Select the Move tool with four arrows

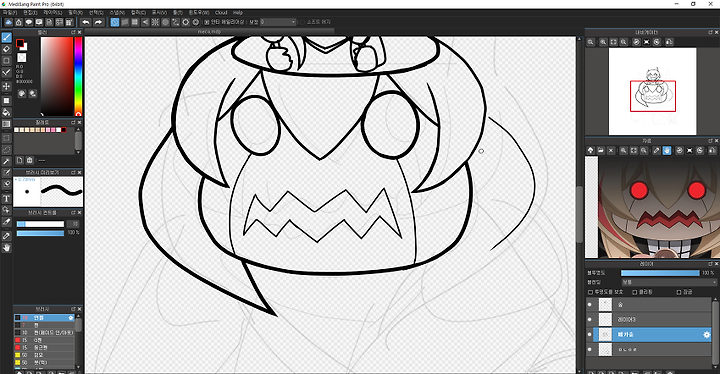pos(6,86)
